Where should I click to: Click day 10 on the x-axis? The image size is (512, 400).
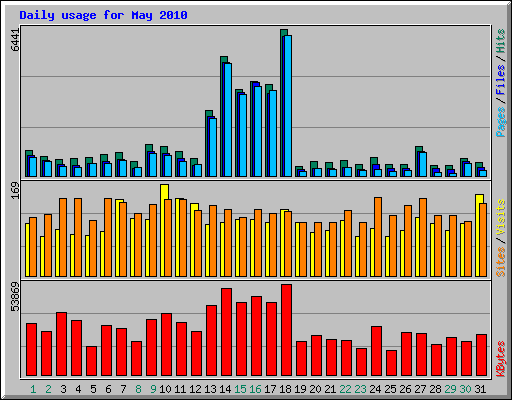(x=165, y=389)
